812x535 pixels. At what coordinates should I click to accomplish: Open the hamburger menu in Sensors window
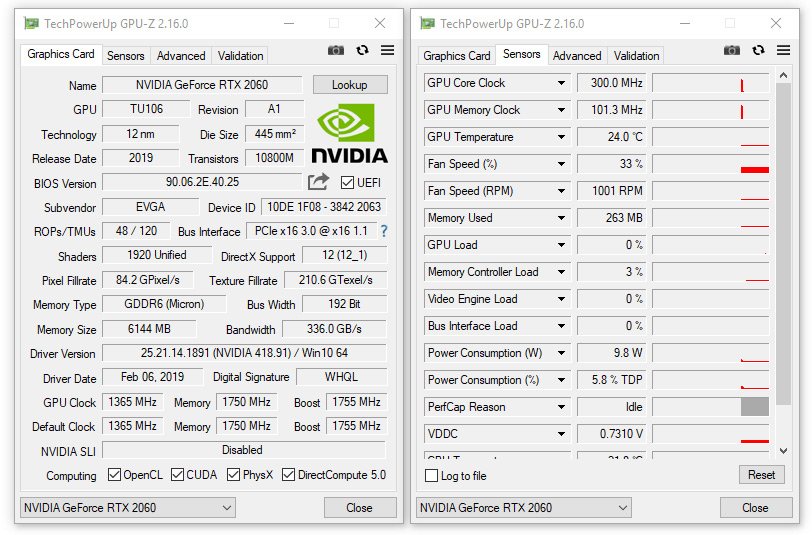click(x=784, y=50)
